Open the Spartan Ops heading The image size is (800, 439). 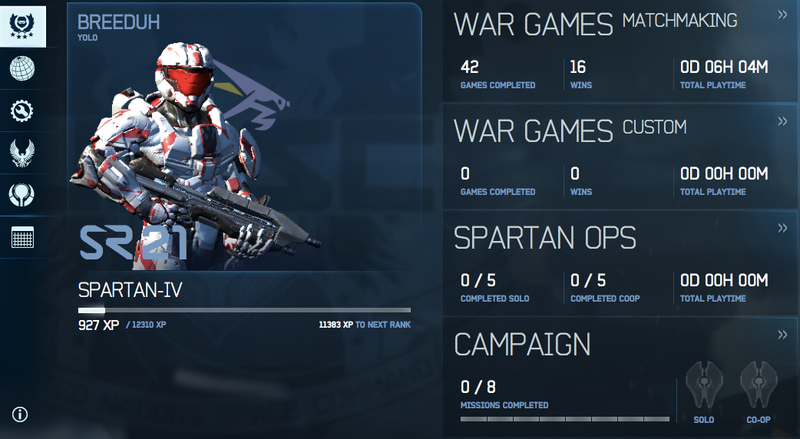pos(545,238)
